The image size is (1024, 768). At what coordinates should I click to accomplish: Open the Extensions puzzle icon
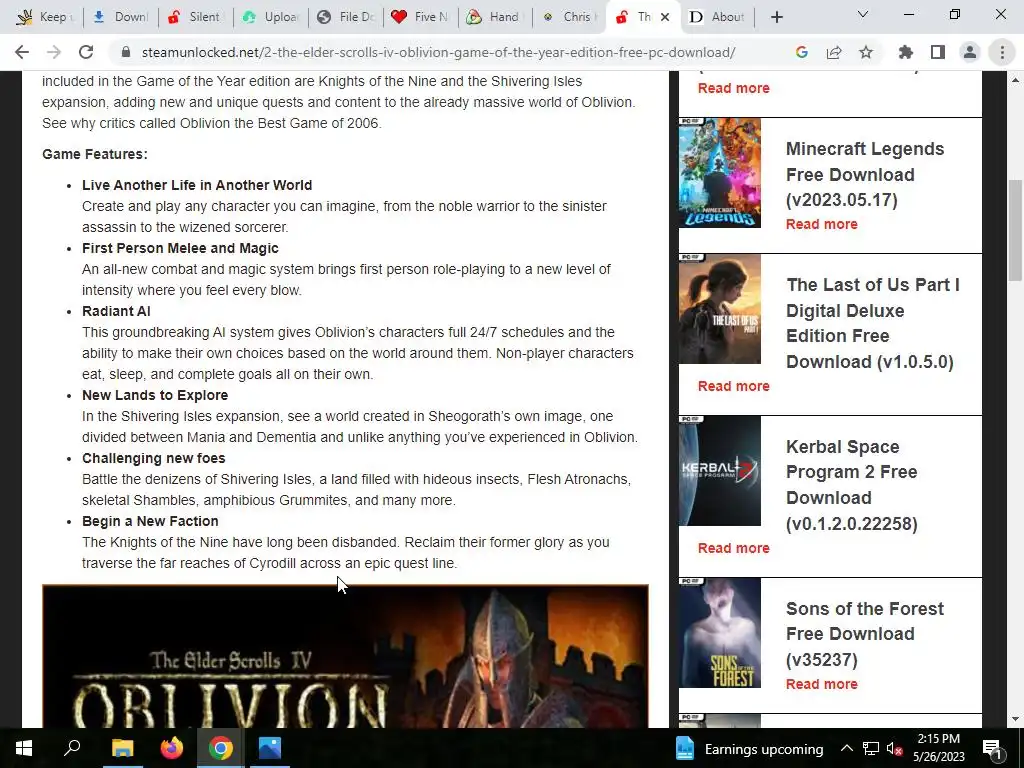[905, 52]
